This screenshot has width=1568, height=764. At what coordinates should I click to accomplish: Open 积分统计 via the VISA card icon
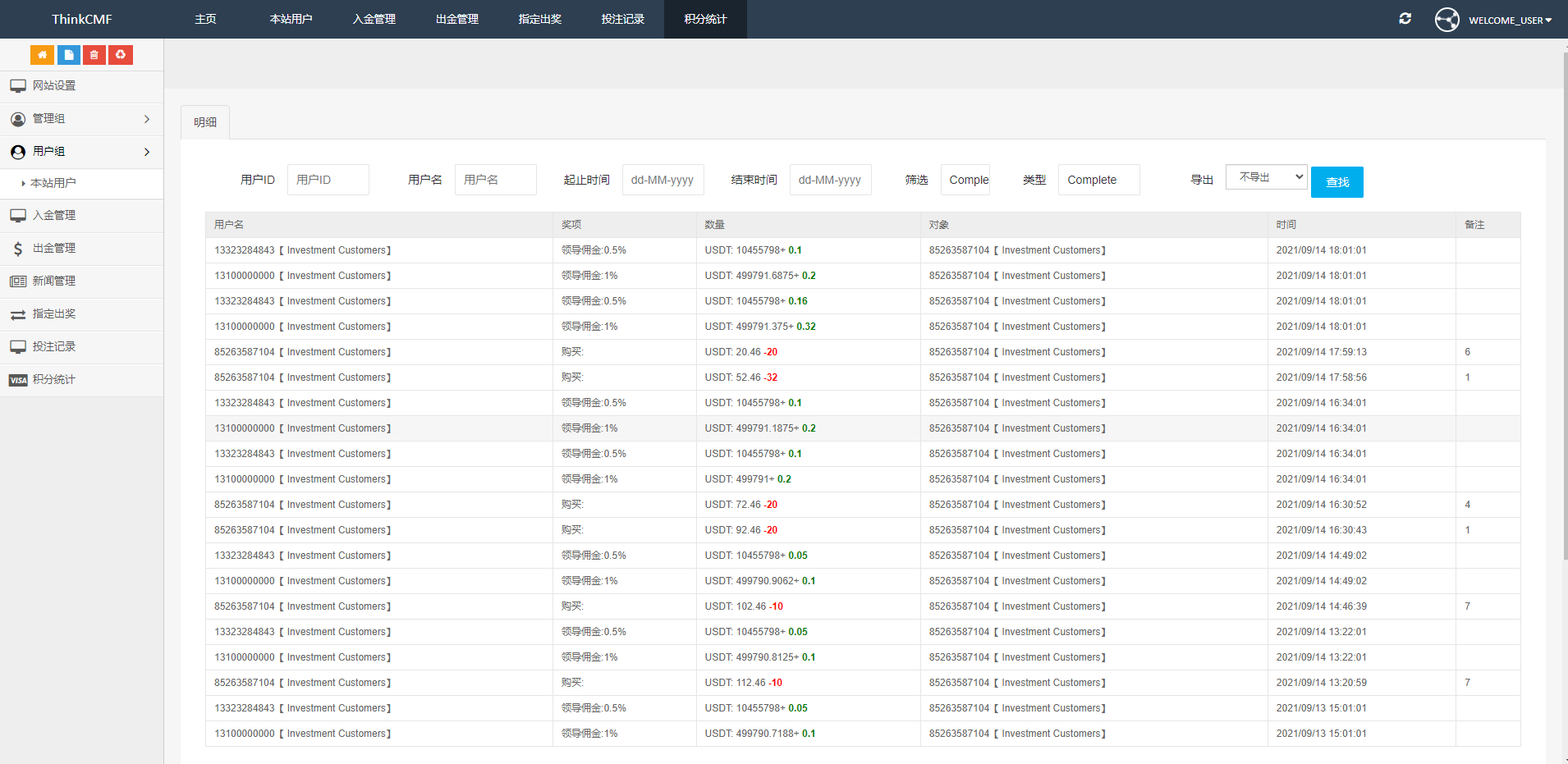(18, 380)
